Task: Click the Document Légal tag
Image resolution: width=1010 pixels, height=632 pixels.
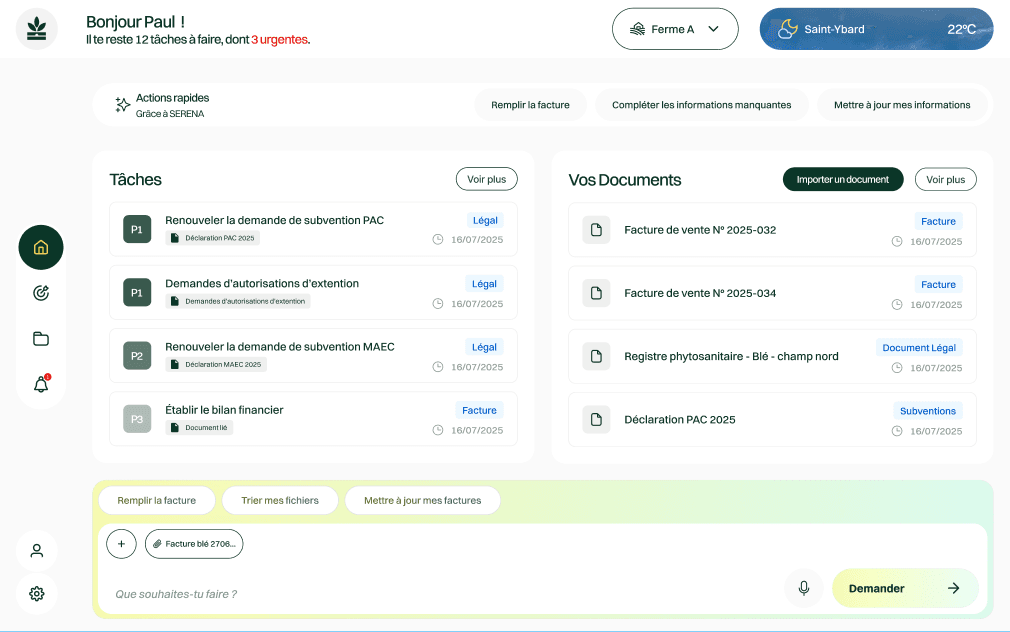Action: [x=919, y=348]
